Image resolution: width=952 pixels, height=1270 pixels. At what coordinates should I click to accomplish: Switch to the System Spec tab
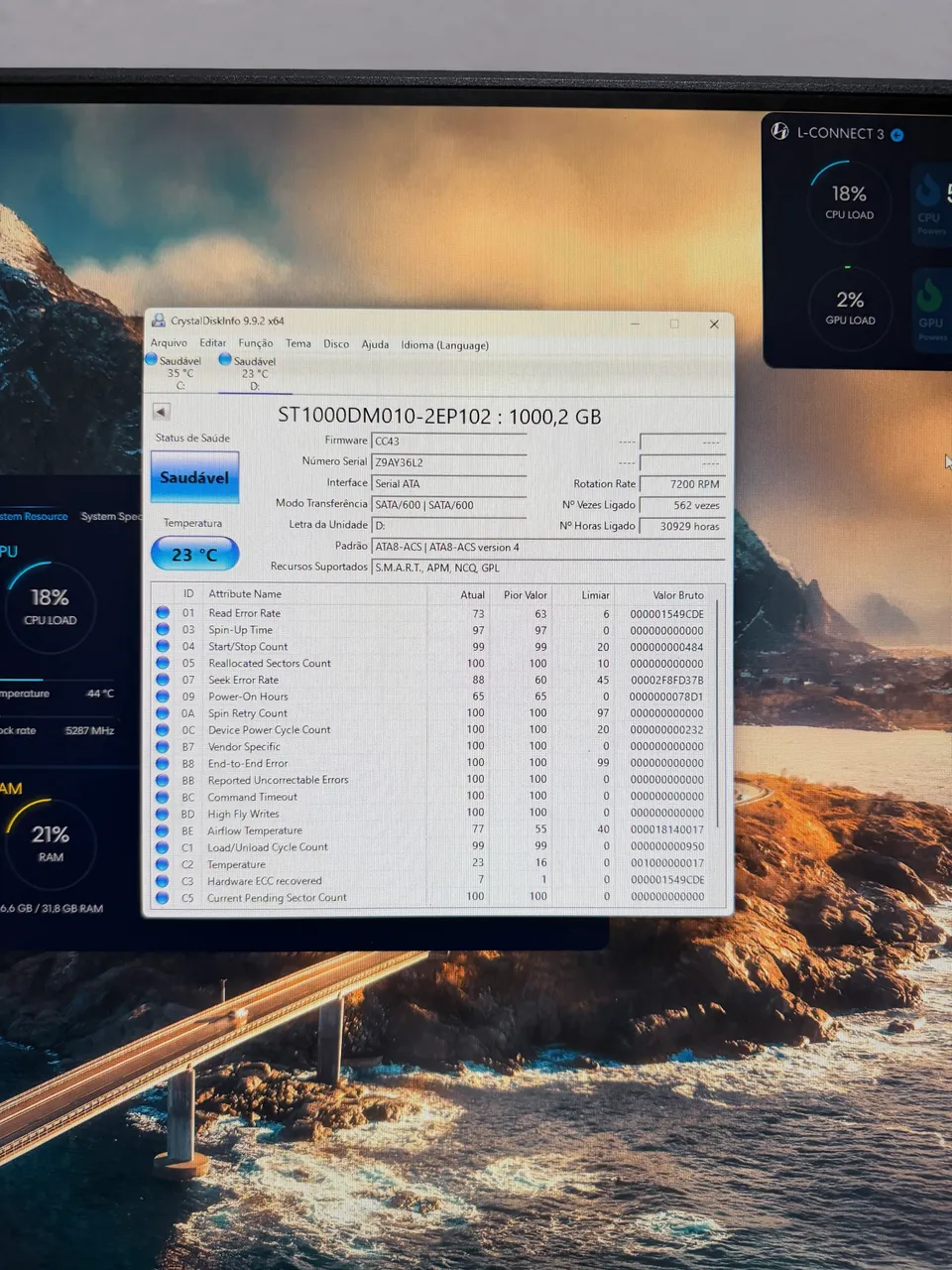(x=111, y=516)
